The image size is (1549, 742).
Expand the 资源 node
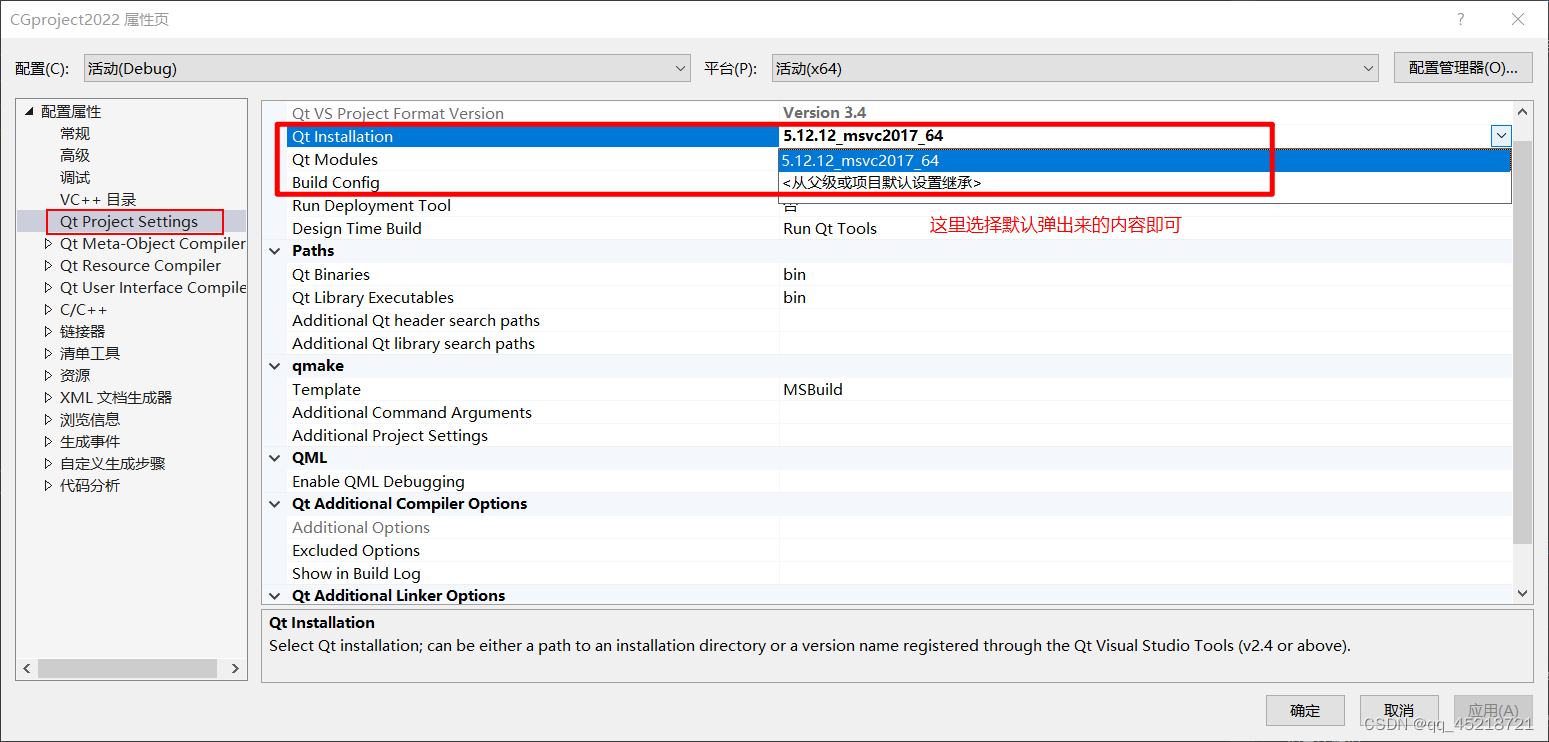pyautogui.click(x=49, y=376)
